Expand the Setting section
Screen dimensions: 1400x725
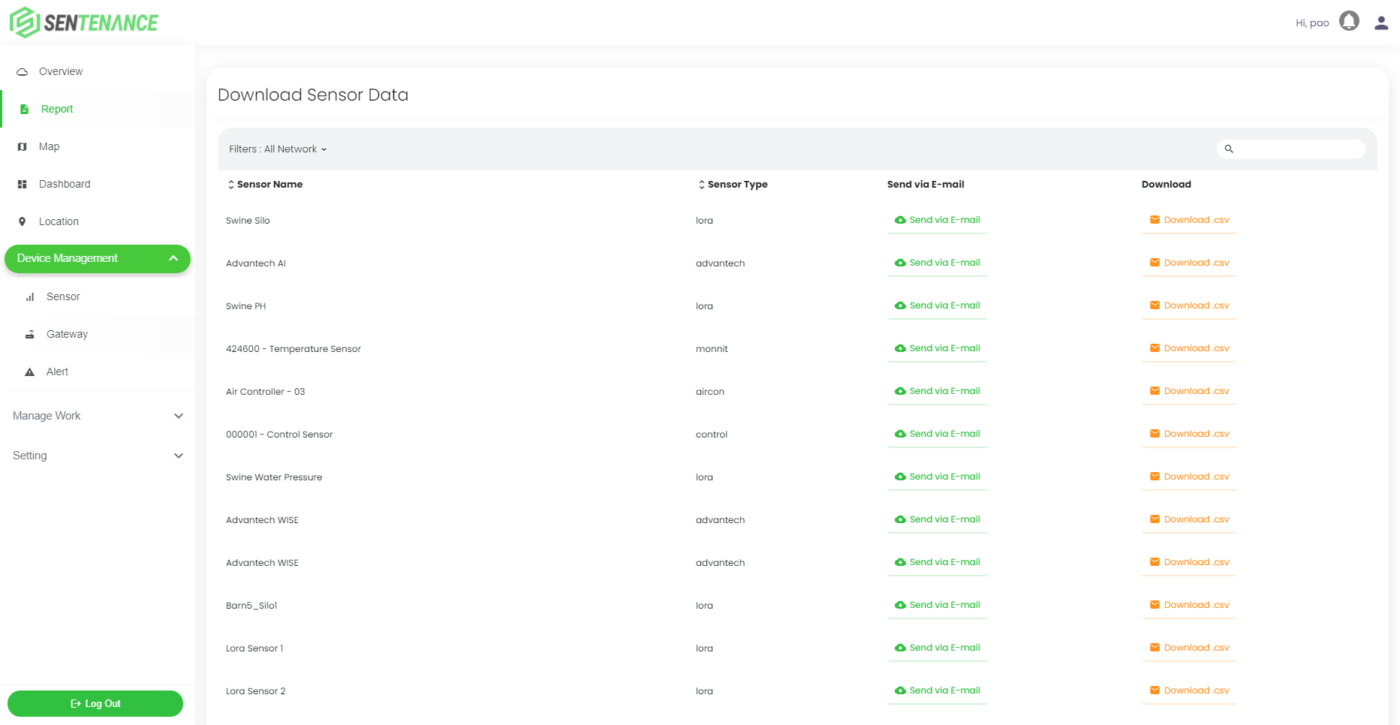[x=97, y=456]
